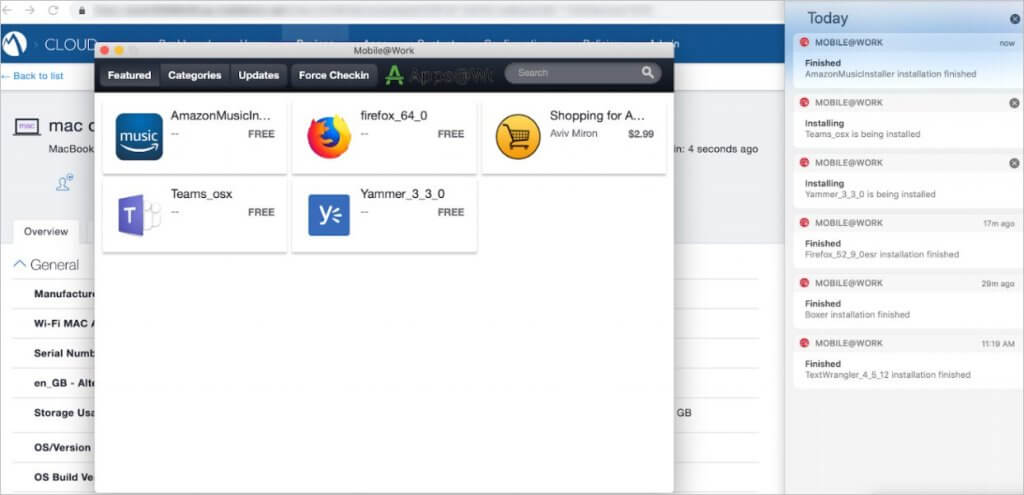Switch to the Updates tab
Viewport: 1024px width, 495px height.
pyautogui.click(x=258, y=75)
